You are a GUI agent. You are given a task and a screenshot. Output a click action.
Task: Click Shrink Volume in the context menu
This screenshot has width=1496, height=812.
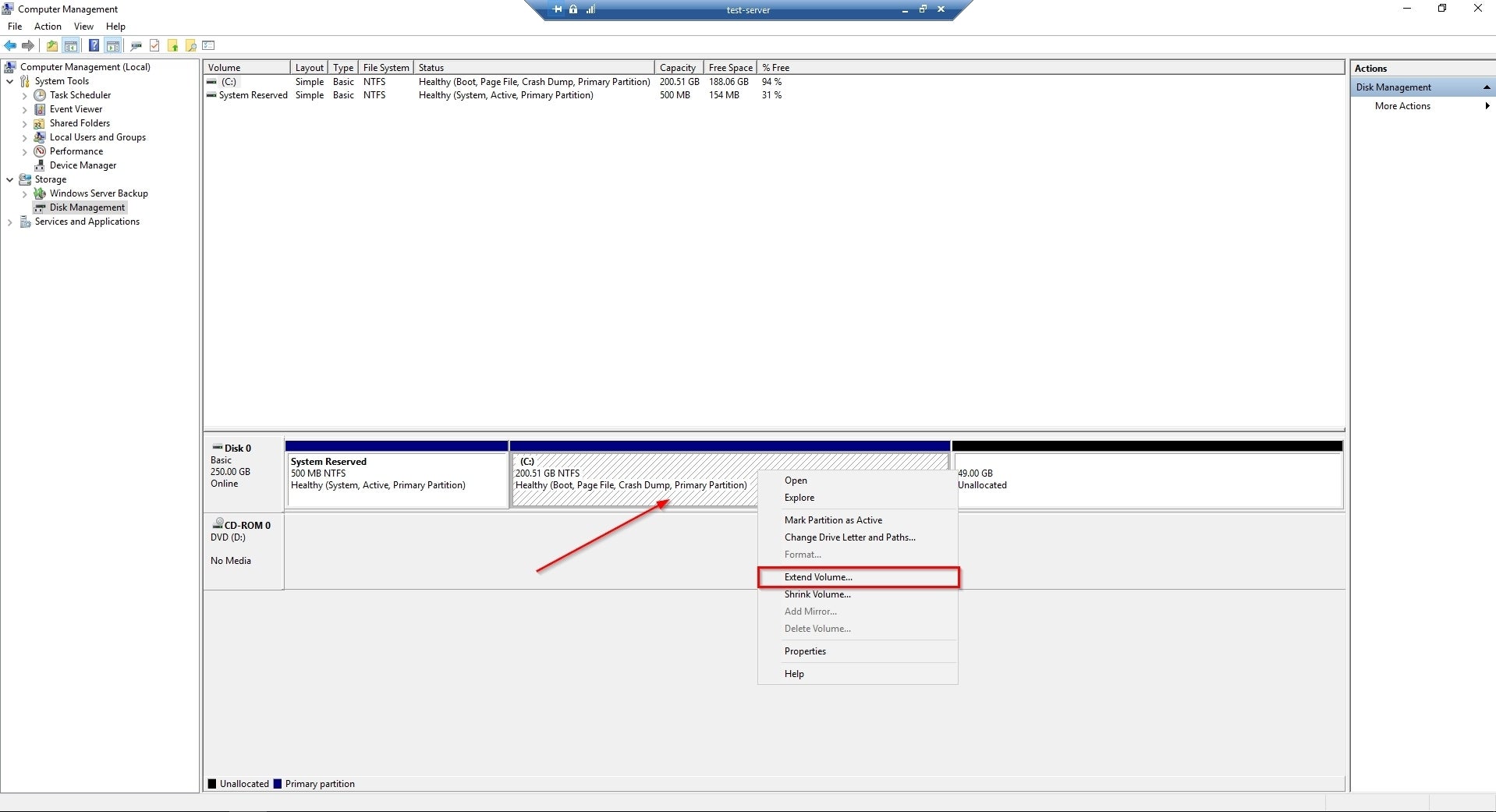tap(817, 594)
